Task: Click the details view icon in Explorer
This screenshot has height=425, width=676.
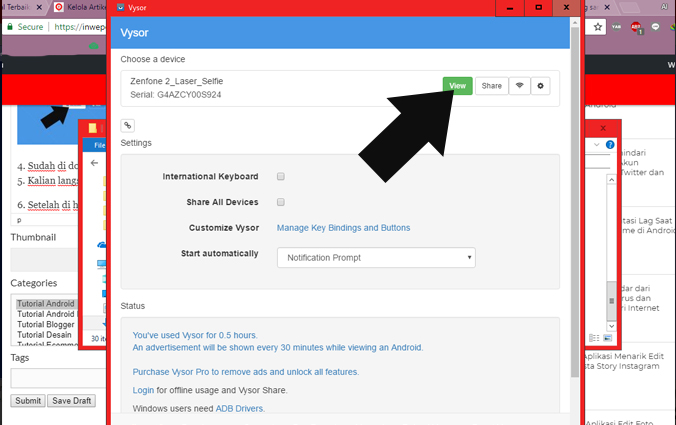Action: (x=594, y=338)
